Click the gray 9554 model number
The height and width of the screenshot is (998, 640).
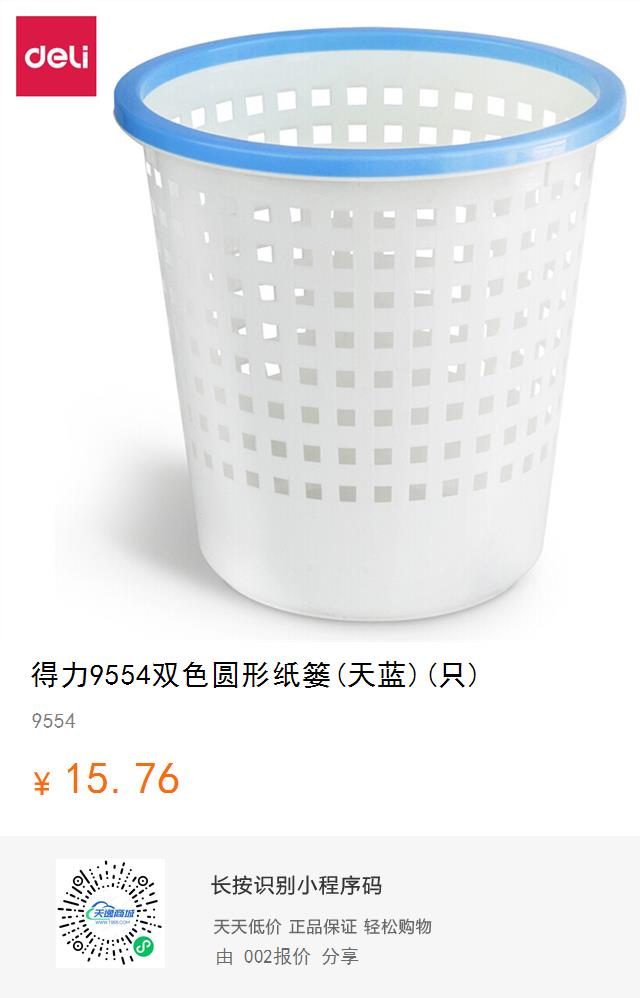tap(53, 721)
